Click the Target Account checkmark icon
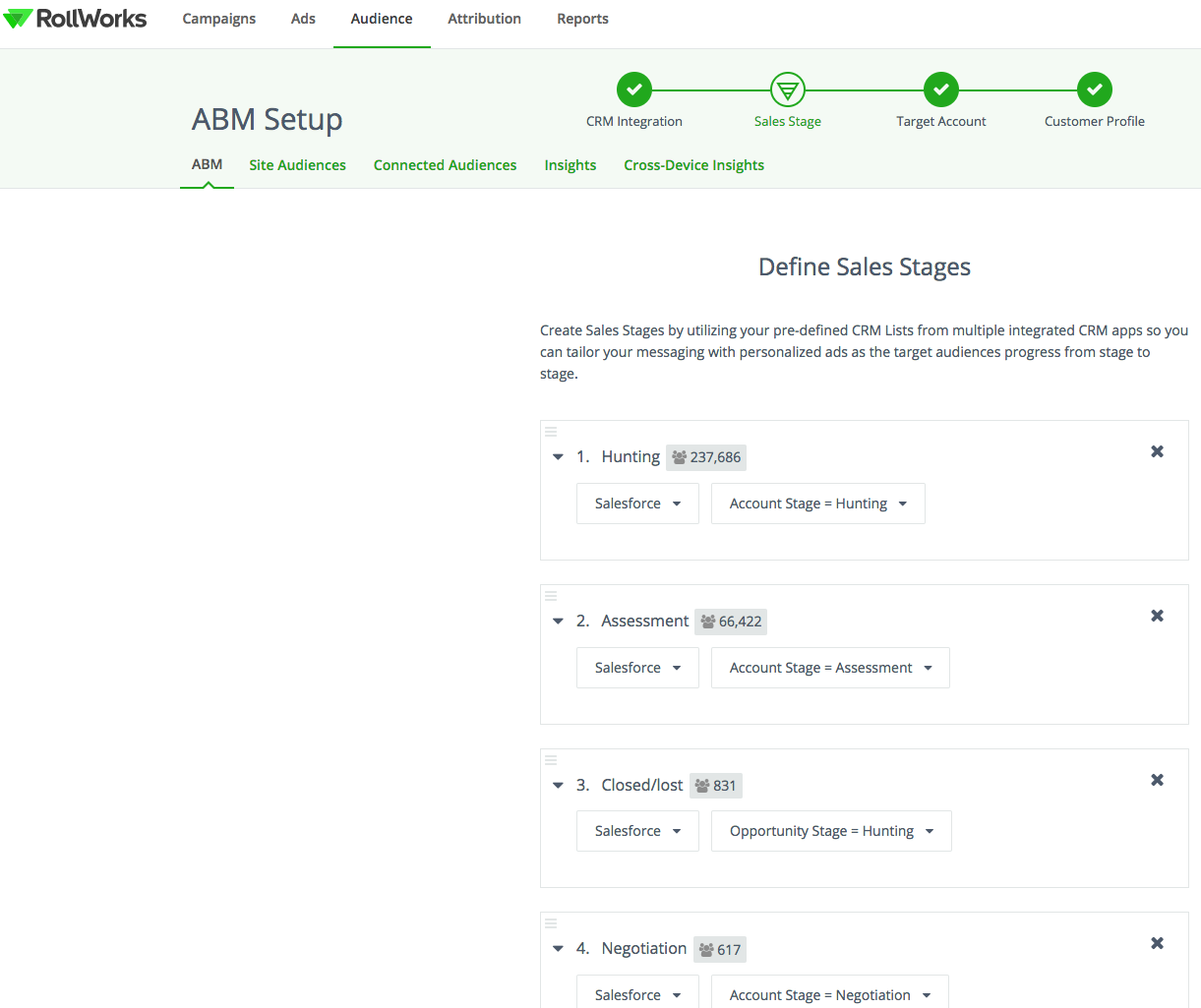 tap(940, 89)
